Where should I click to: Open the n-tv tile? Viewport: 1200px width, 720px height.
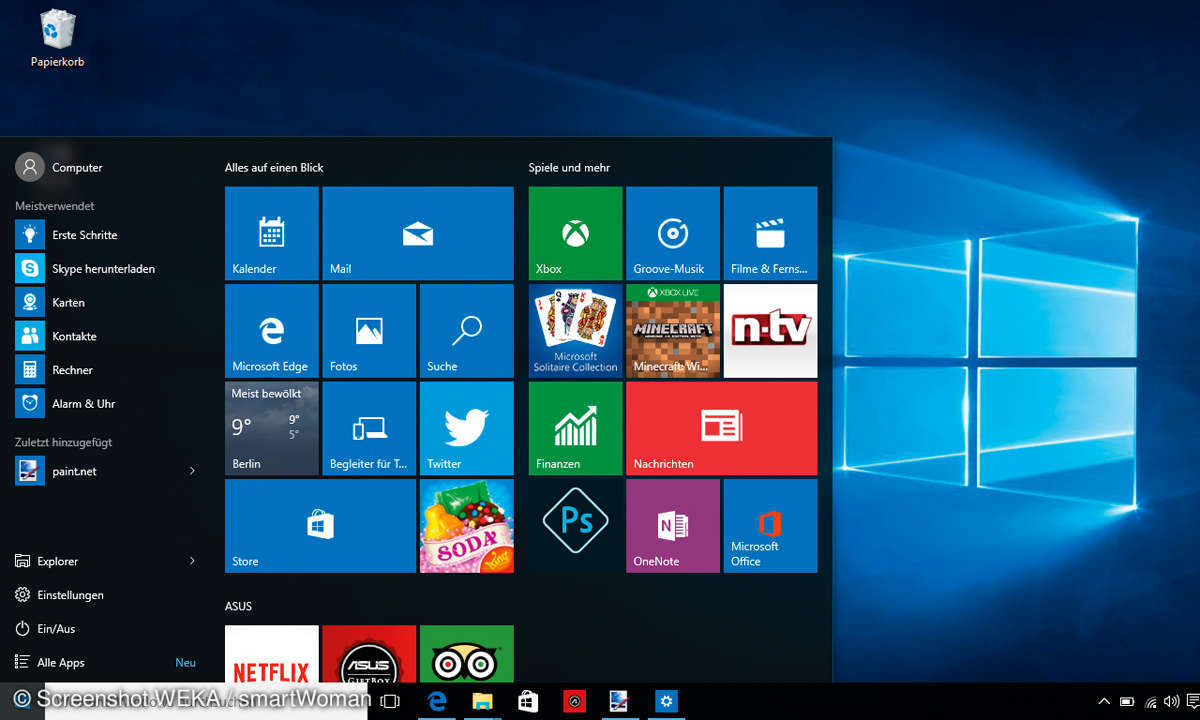pos(770,330)
